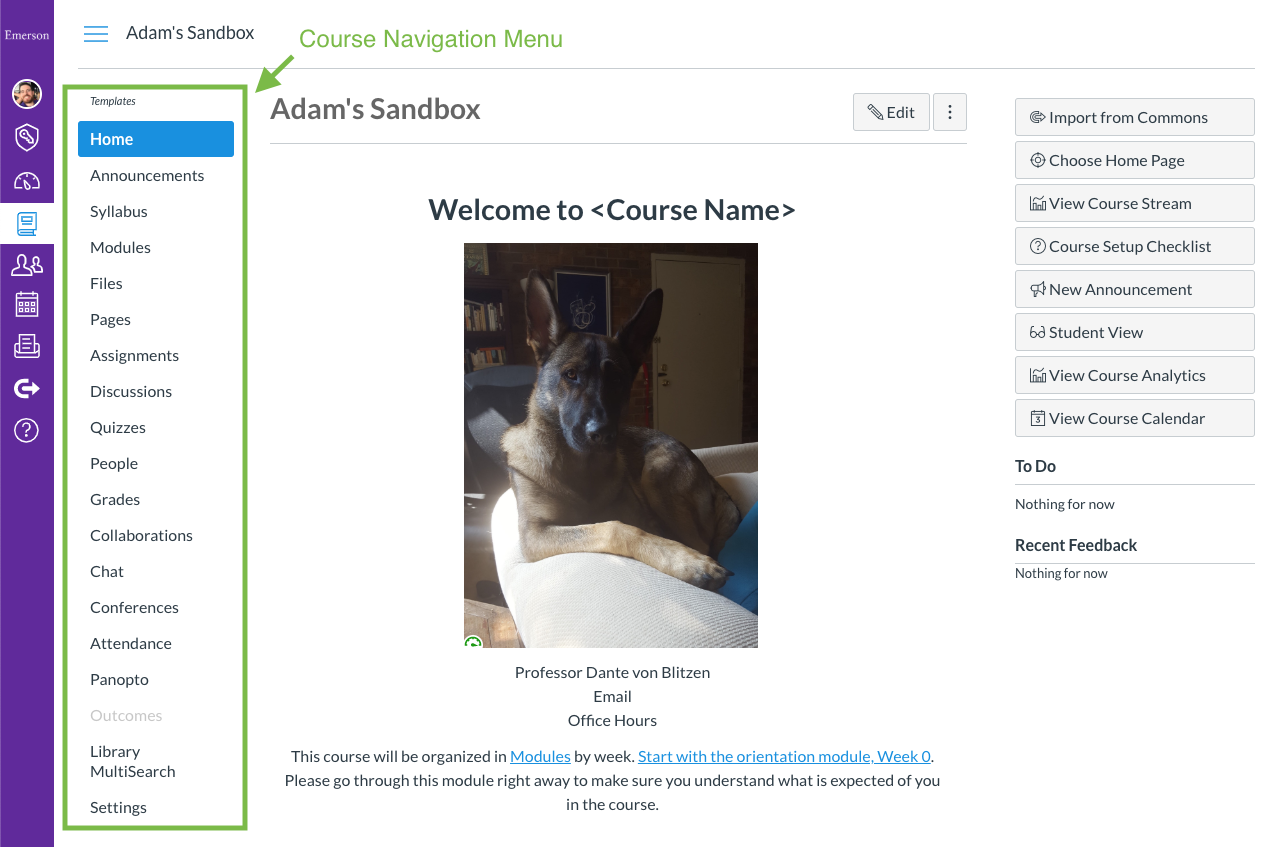Viewport: 1271px width, 847px height.
Task: Go to Pages in the course menu
Action: [110, 319]
